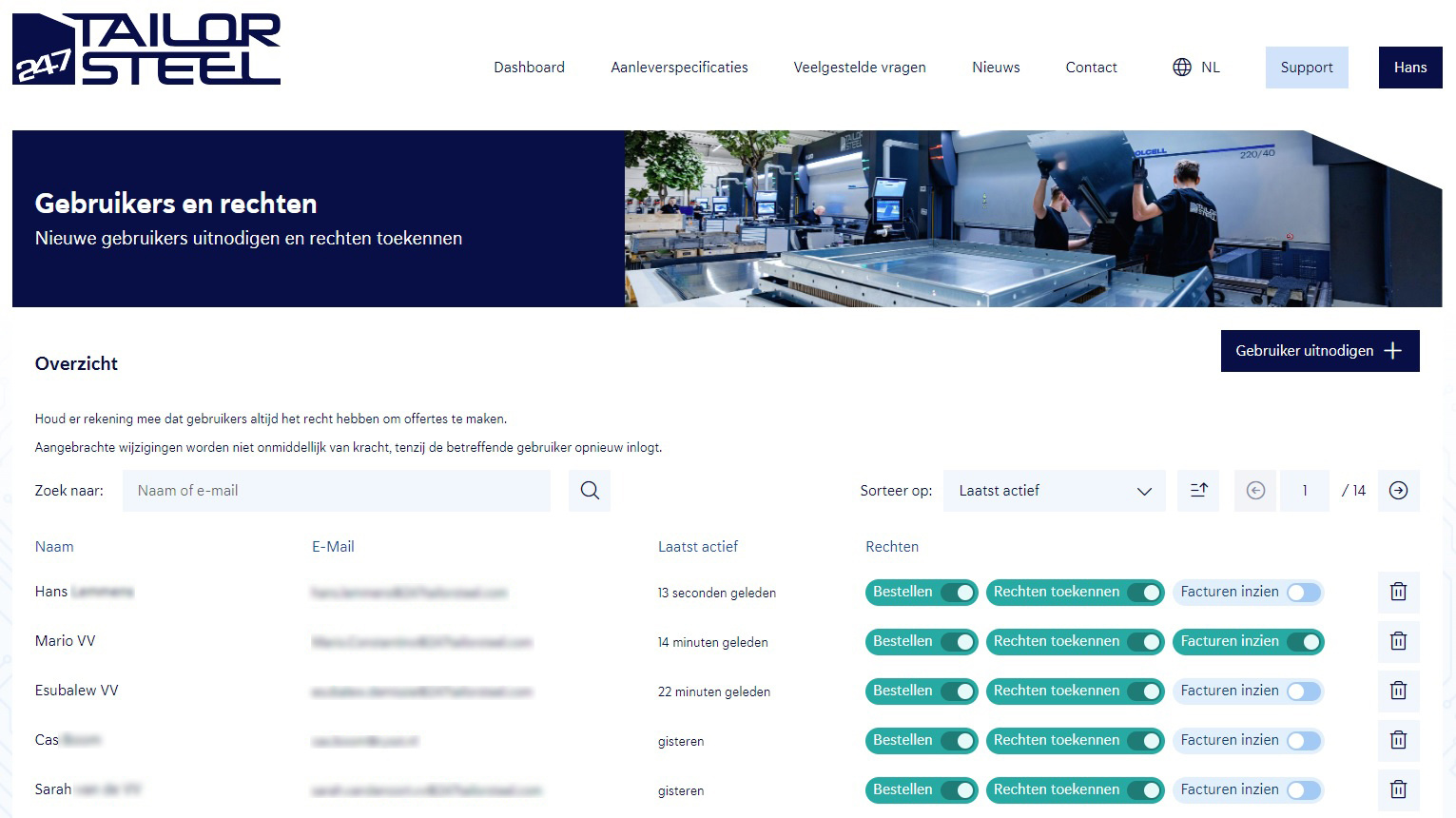Click the previous page arrow

click(1255, 491)
